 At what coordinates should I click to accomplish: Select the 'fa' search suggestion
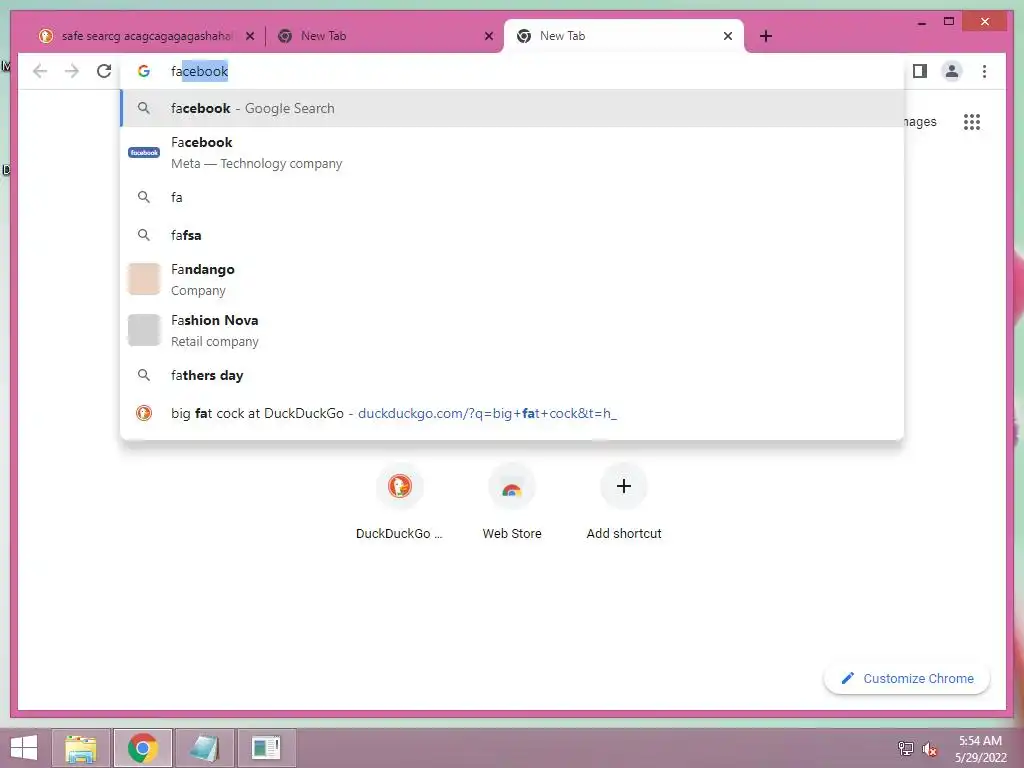click(x=512, y=197)
